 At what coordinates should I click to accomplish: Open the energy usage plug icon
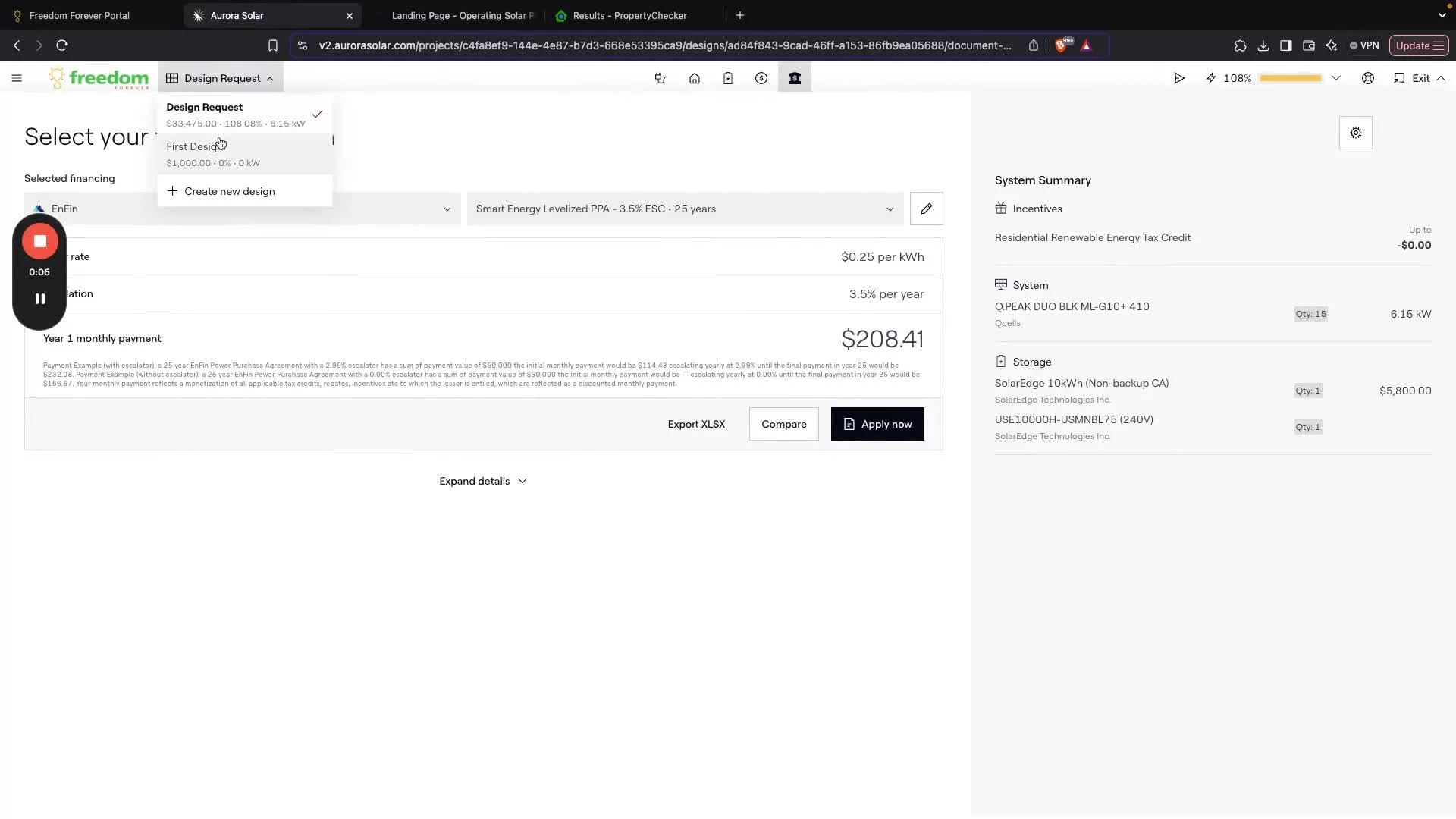coord(661,78)
